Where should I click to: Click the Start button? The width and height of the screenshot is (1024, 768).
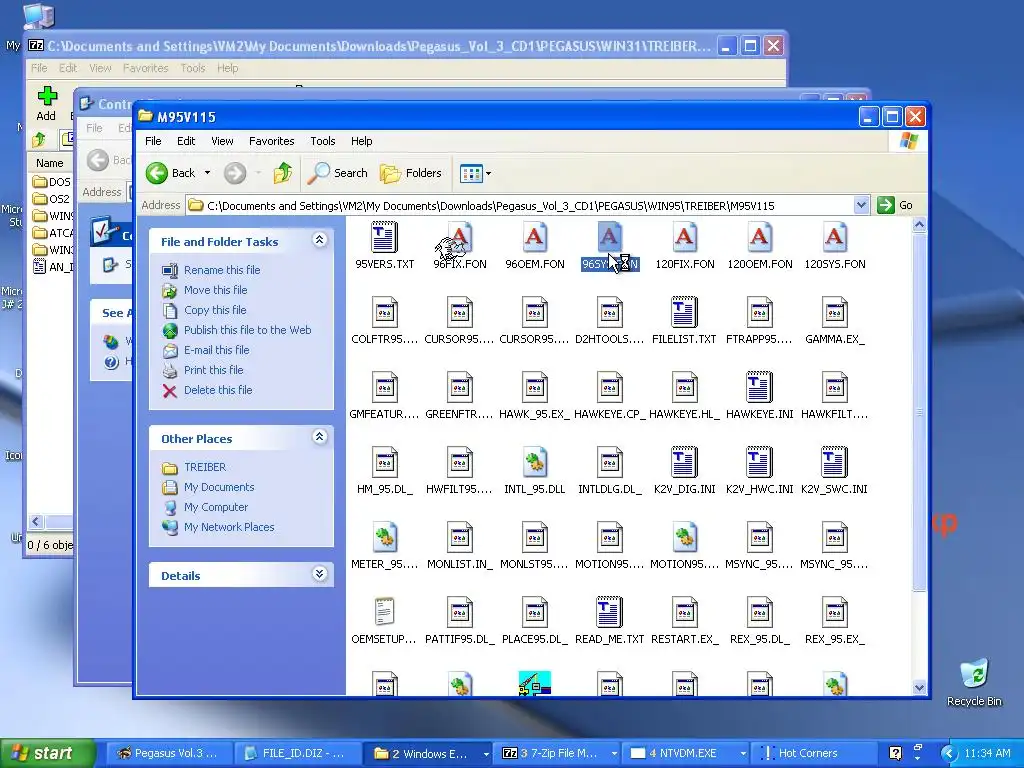point(47,753)
